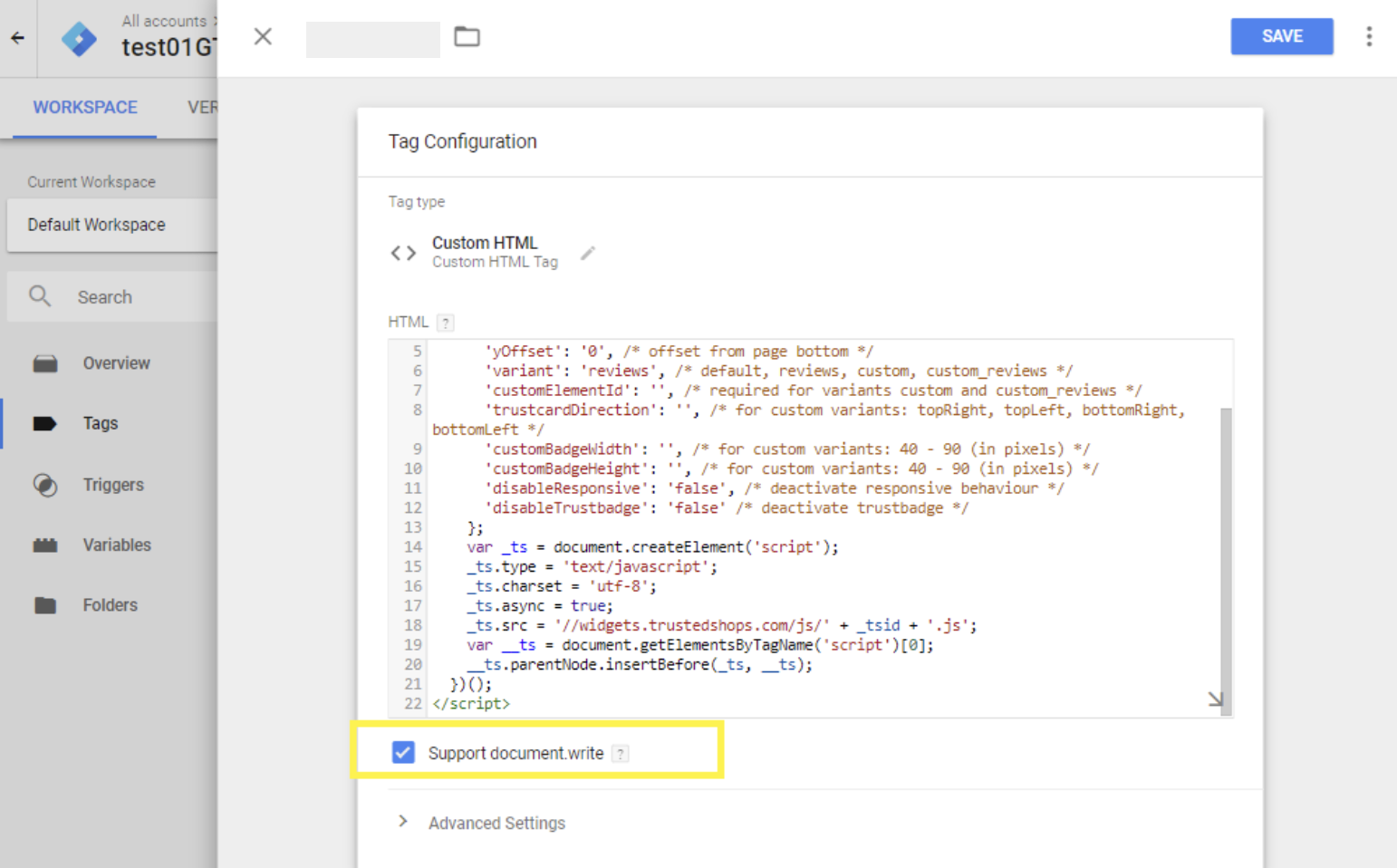The width and height of the screenshot is (1397, 868).
Task: Save the tag with SAVE button
Action: (x=1282, y=36)
